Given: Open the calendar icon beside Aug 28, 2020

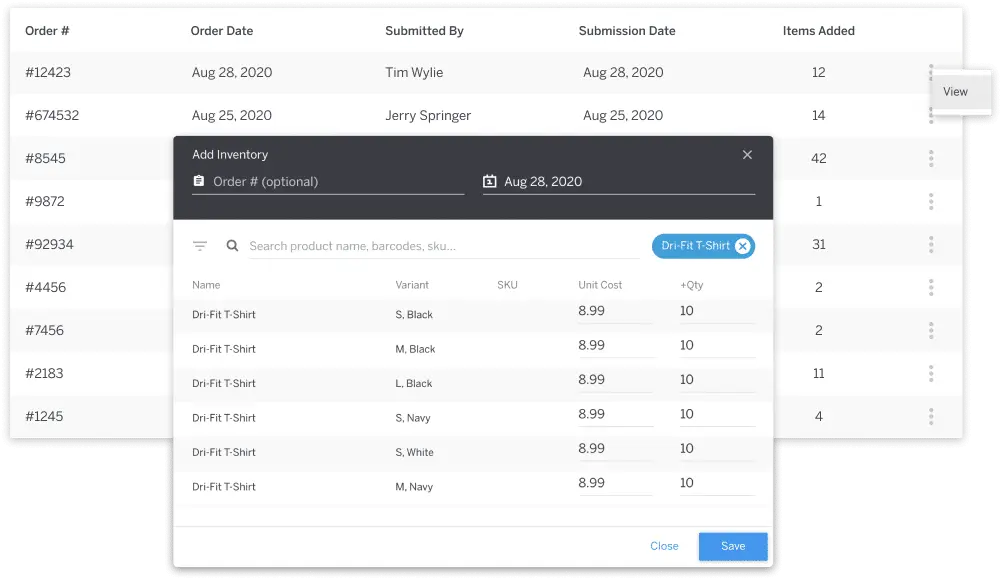Looking at the screenshot, I should [489, 181].
